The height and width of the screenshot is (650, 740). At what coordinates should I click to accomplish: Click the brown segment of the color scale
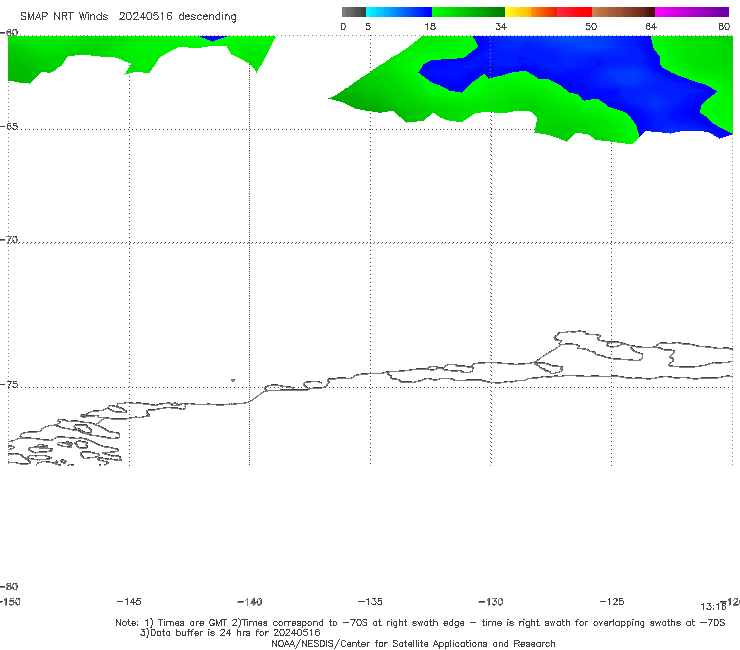click(623, 12)
